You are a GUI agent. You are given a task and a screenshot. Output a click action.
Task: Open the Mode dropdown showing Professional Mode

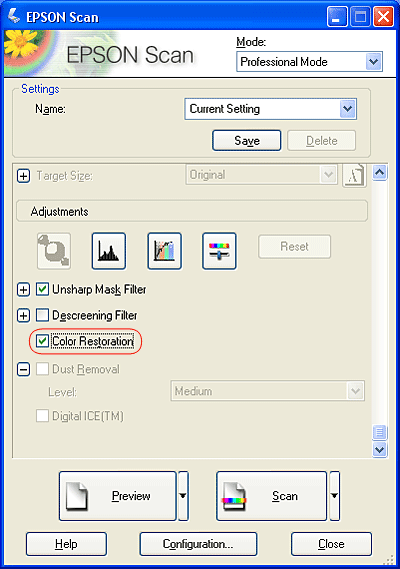pos(309,62)
